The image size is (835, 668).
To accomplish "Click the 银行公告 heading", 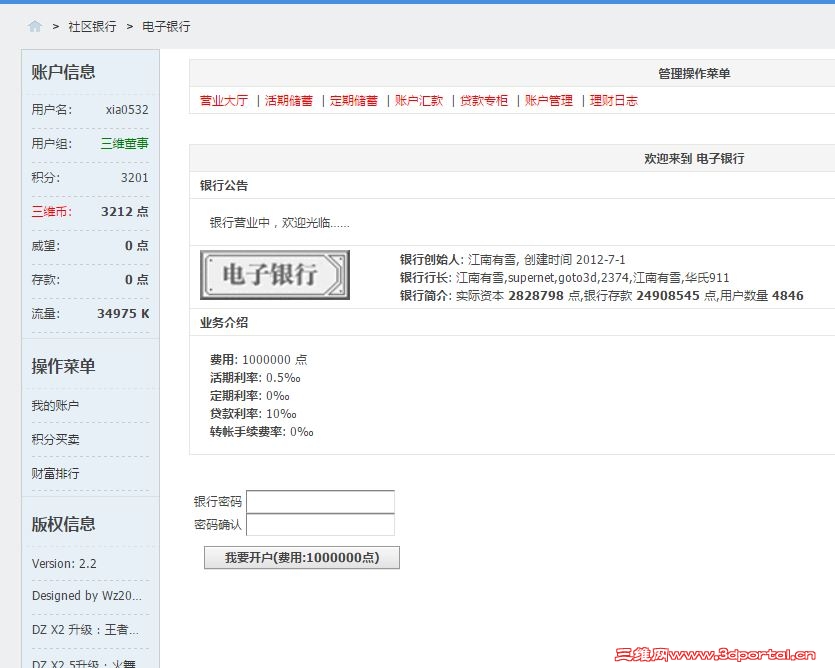I will [224, 185].
